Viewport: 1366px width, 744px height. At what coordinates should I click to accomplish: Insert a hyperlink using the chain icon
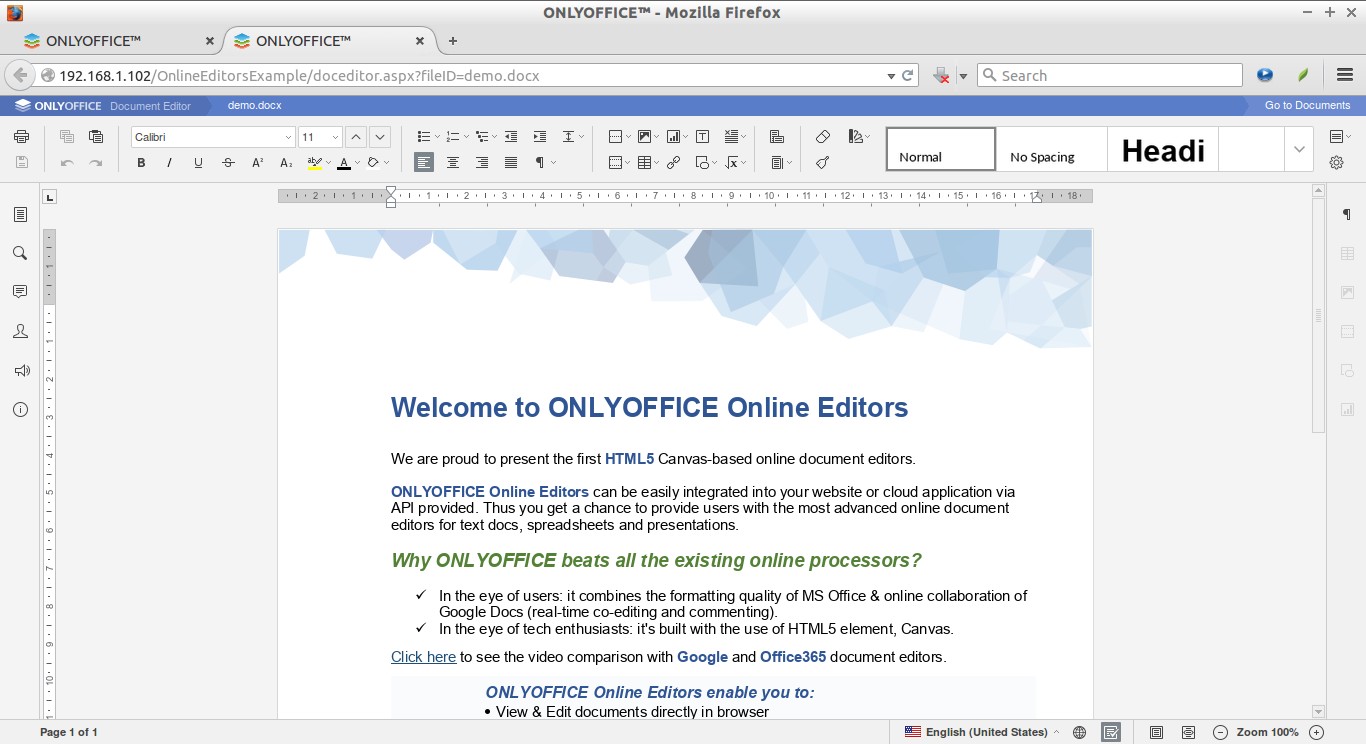pos(674,163)
